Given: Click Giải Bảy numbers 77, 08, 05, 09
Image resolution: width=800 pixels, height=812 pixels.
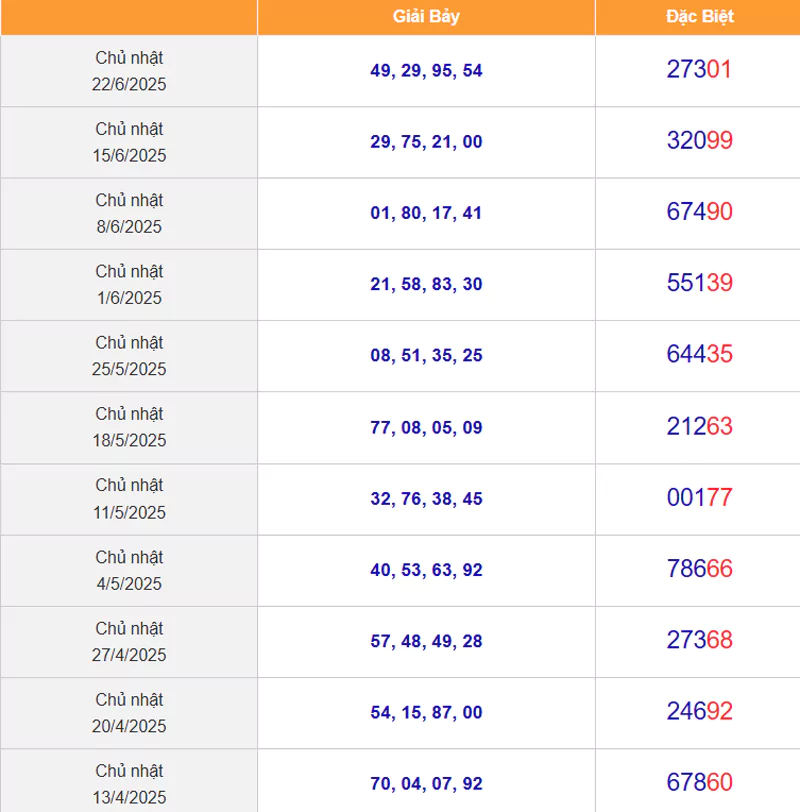Looking at the screenshot, I should (426, 427).
